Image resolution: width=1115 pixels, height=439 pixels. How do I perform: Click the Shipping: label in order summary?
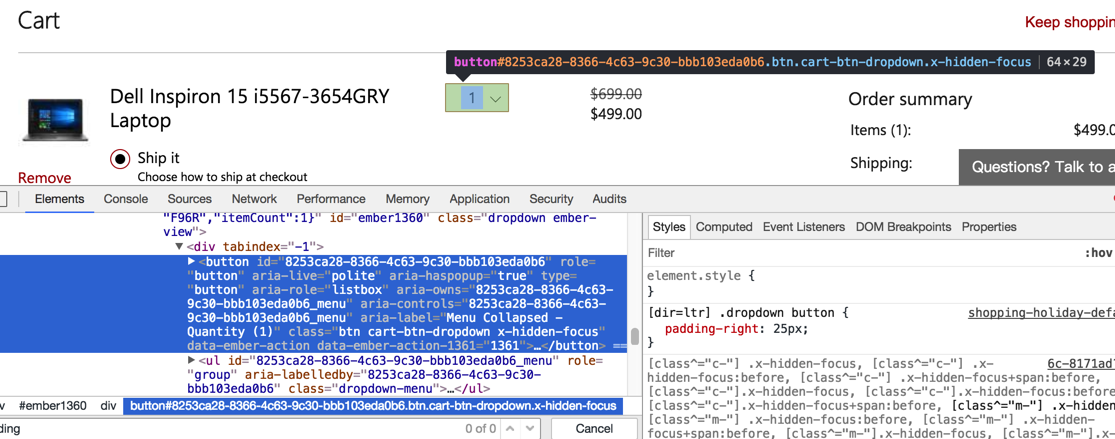tap(881, 164)
